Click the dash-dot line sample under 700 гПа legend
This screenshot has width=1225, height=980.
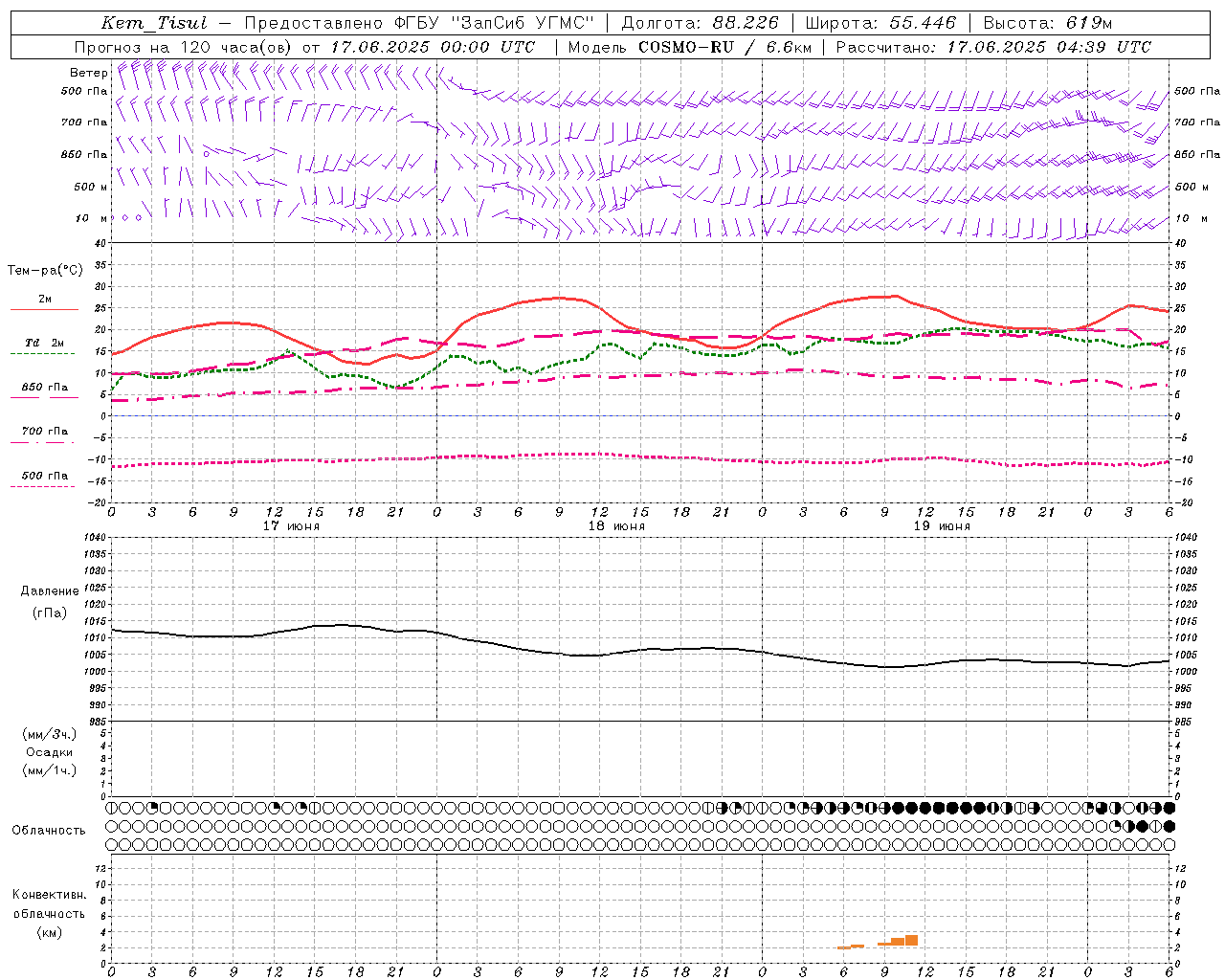[42, 442]
